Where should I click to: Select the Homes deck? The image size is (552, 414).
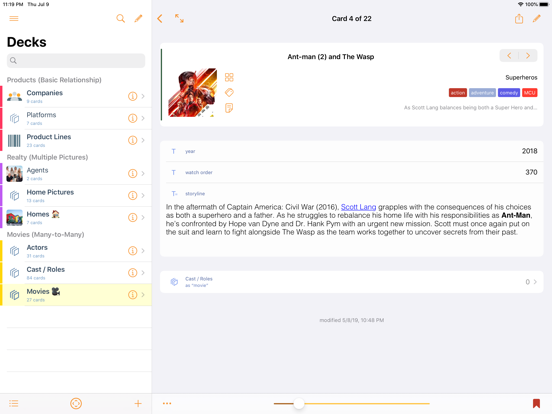tap(76, 218)
